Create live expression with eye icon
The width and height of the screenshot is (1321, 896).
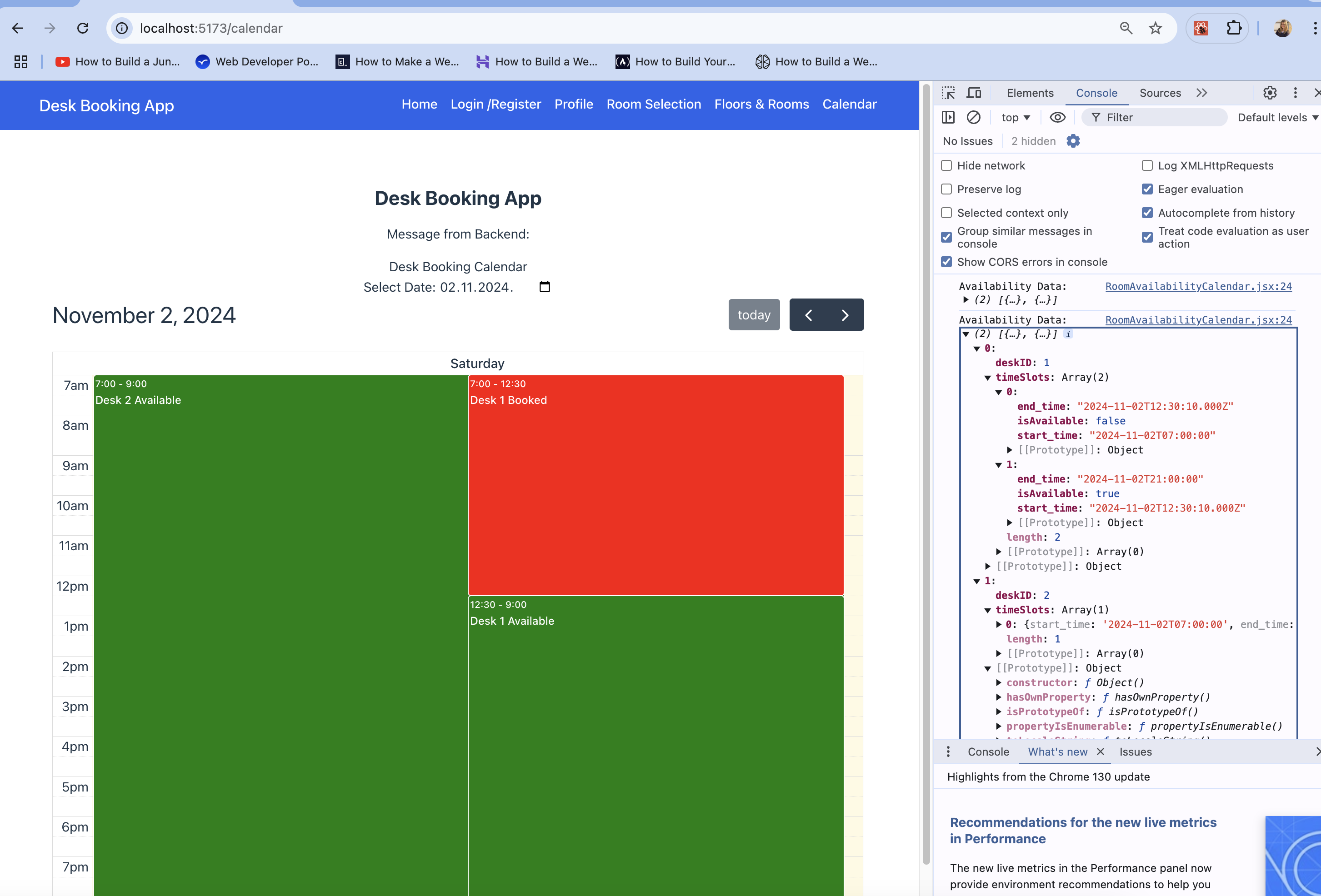(1057, 118)
